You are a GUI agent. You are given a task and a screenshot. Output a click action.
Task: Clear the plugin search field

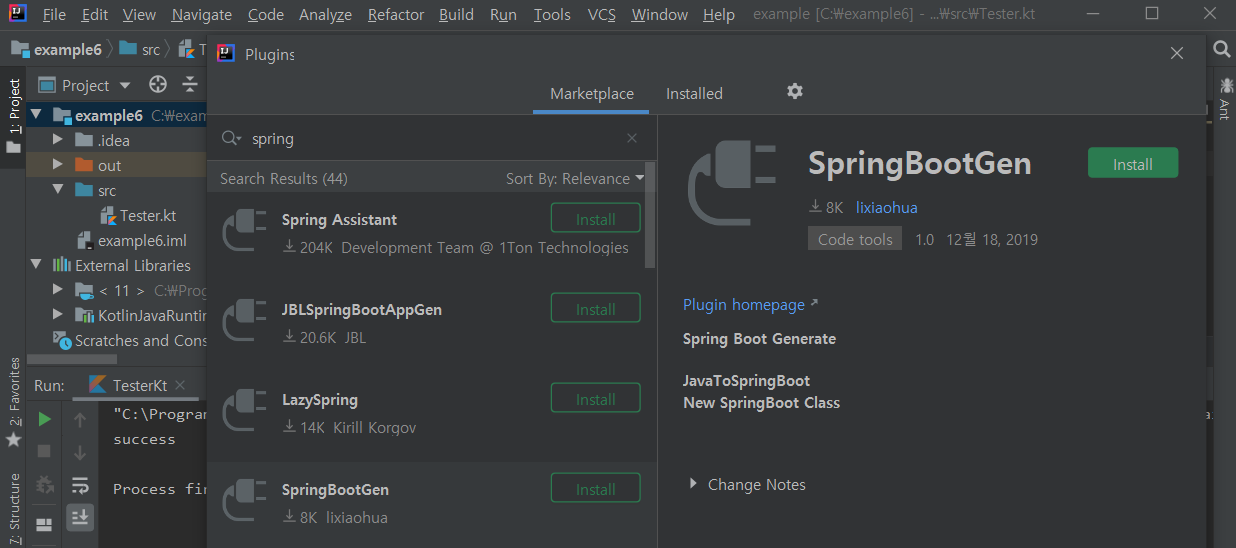(x=632, y=139)
